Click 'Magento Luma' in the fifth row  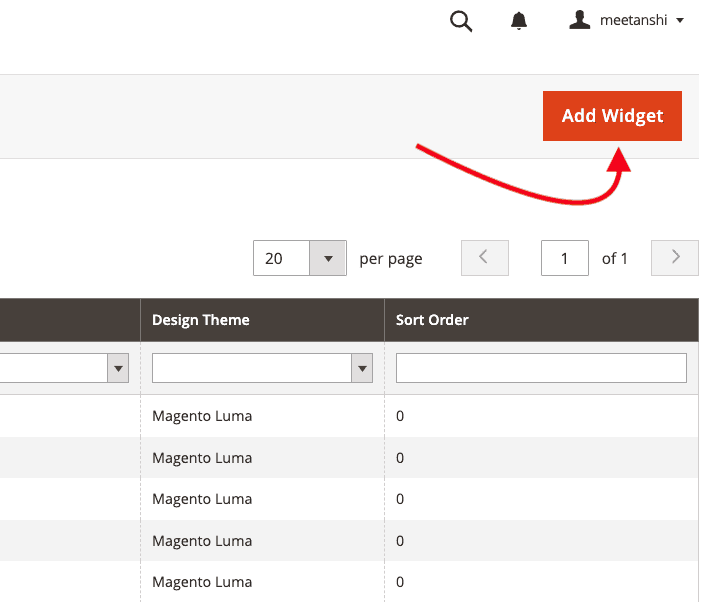point(202,582)
